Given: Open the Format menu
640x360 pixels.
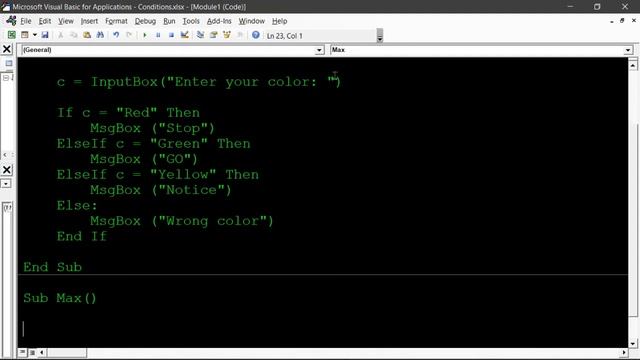Looking at the screenshot, I should [116, 21].
